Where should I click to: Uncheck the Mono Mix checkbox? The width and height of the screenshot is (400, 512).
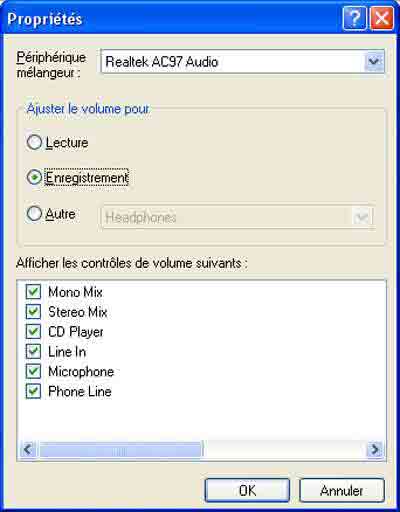33,292
